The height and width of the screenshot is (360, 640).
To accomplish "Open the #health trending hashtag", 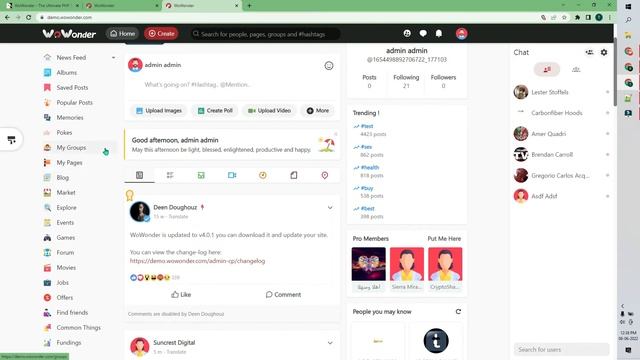I will click(x=370, y=167).
